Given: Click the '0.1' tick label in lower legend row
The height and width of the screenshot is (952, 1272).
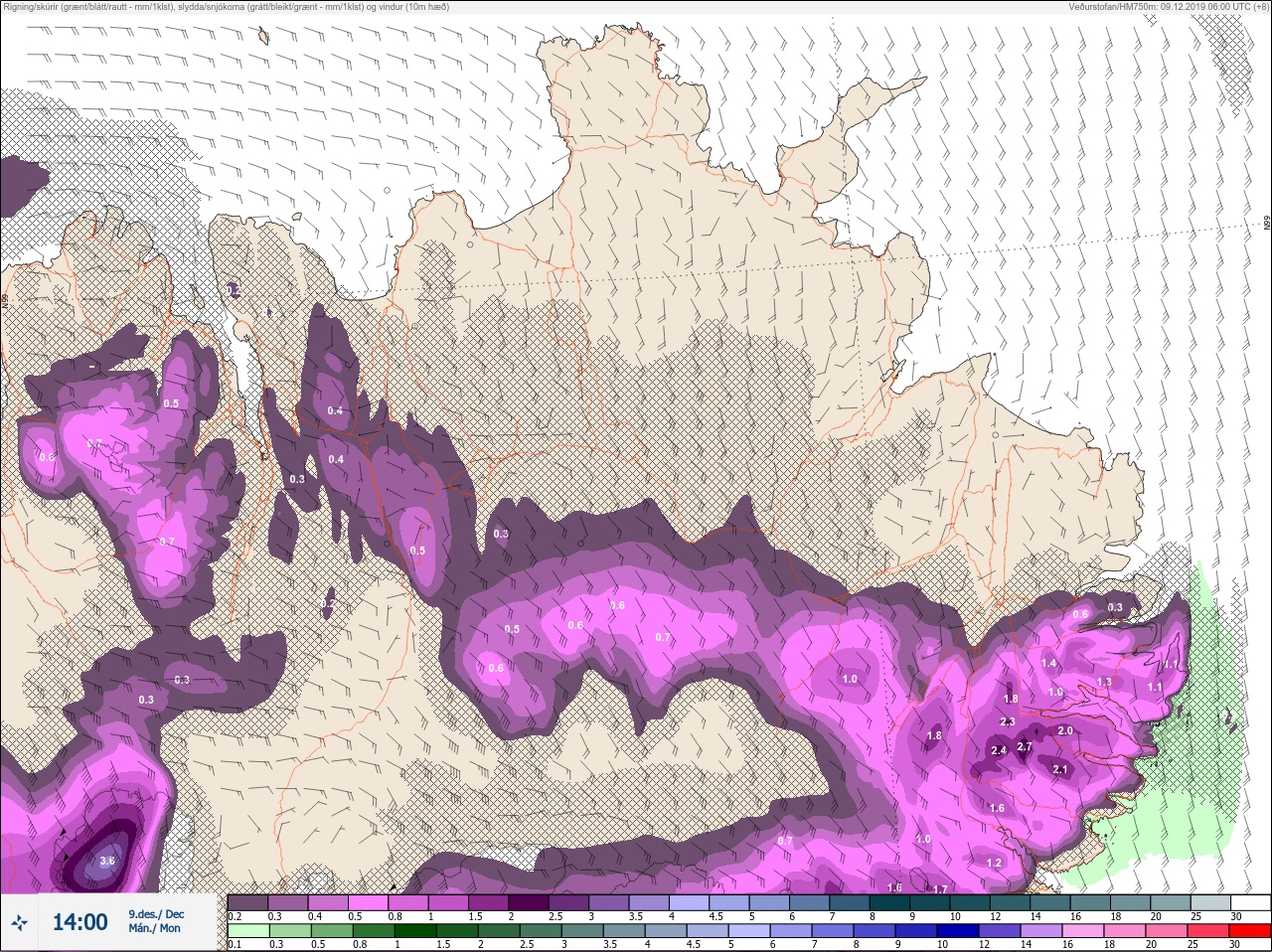Looking at the screenshot, I should point(234,944).
